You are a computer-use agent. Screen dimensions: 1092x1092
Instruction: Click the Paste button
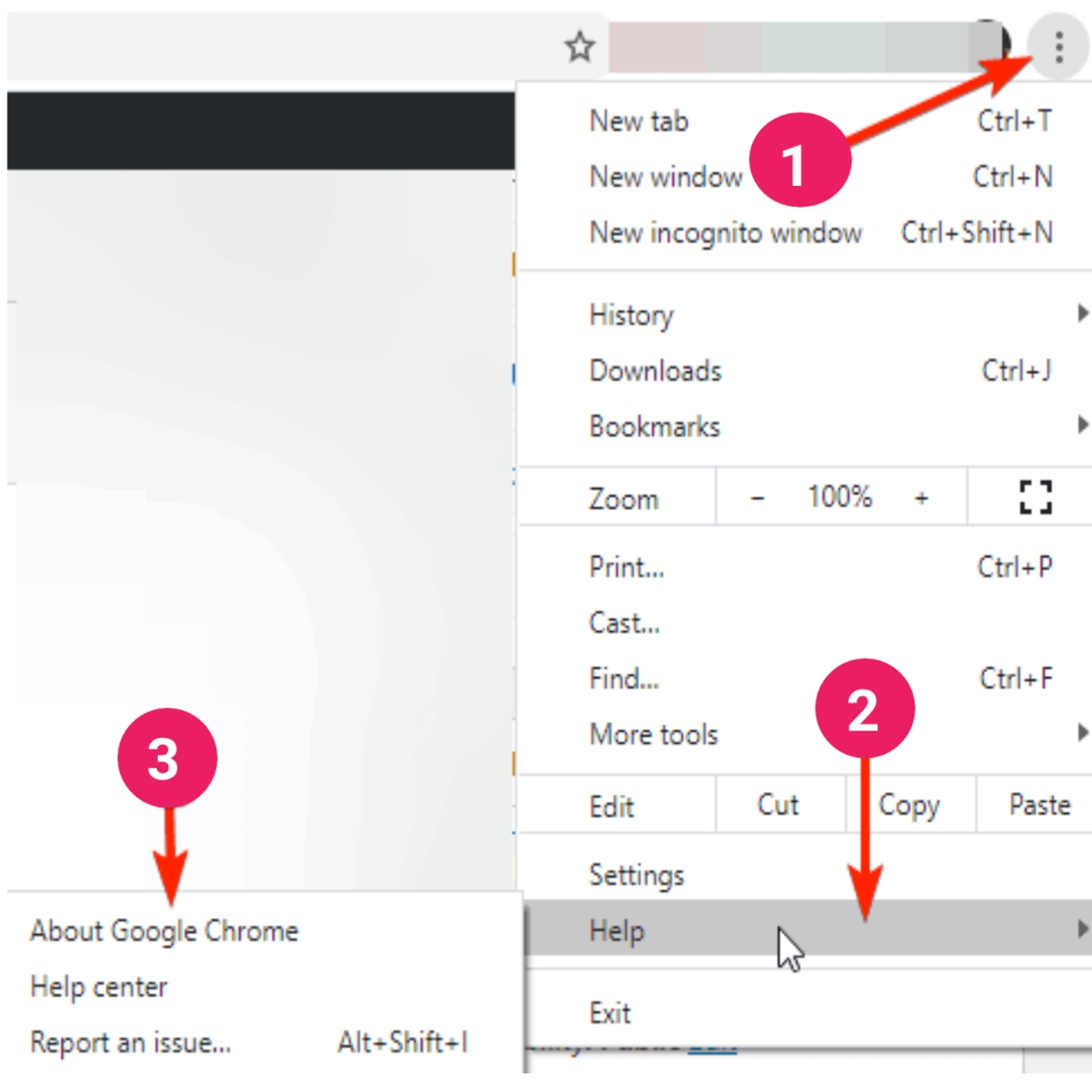[1038, 804]
